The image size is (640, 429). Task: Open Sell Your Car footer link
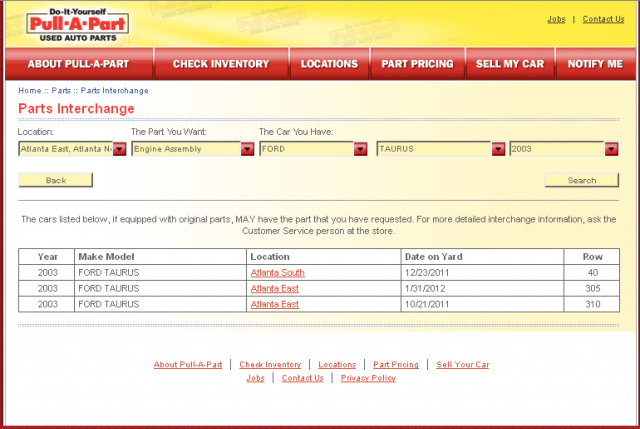462,365
